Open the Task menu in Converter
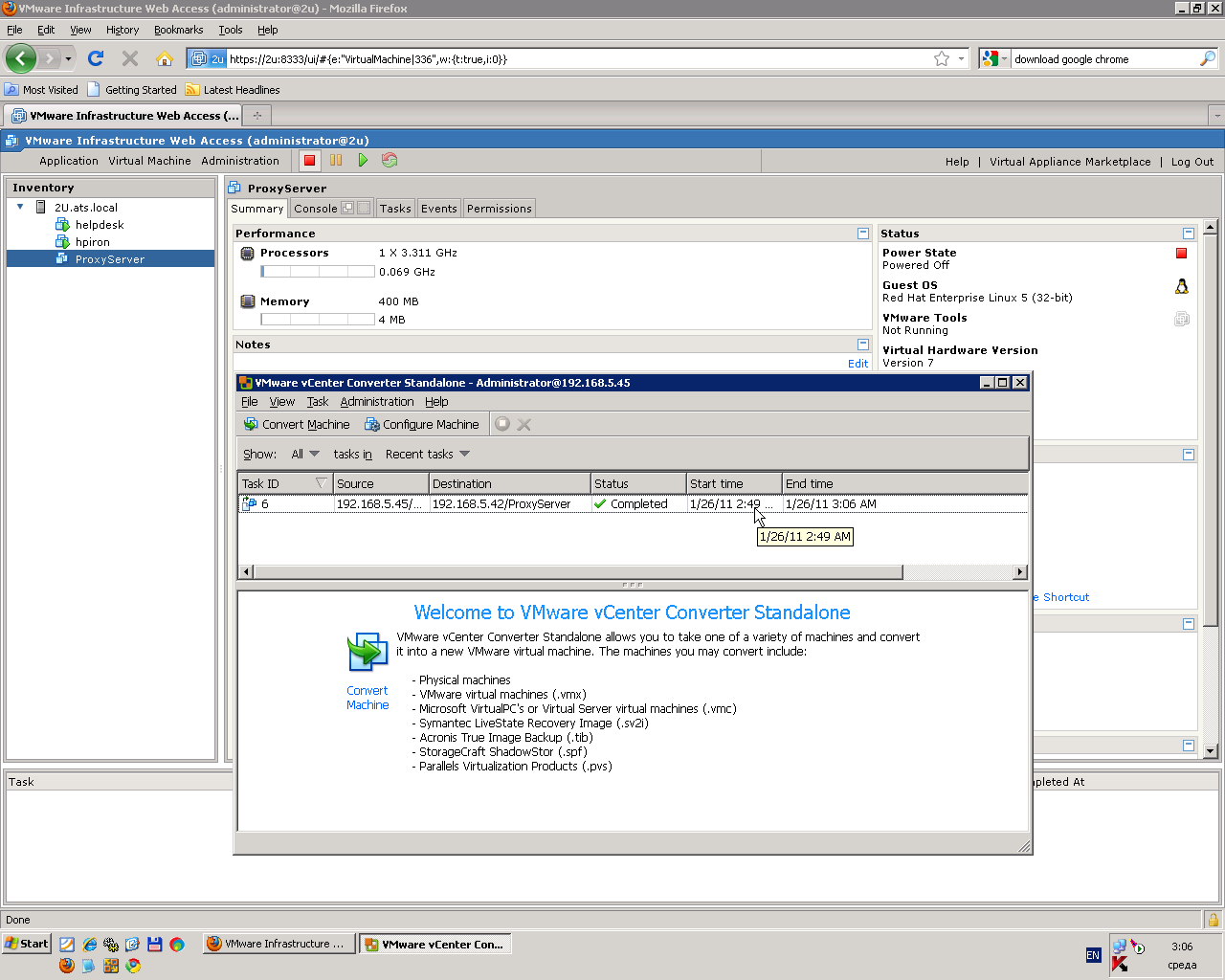 click(318, 402)
